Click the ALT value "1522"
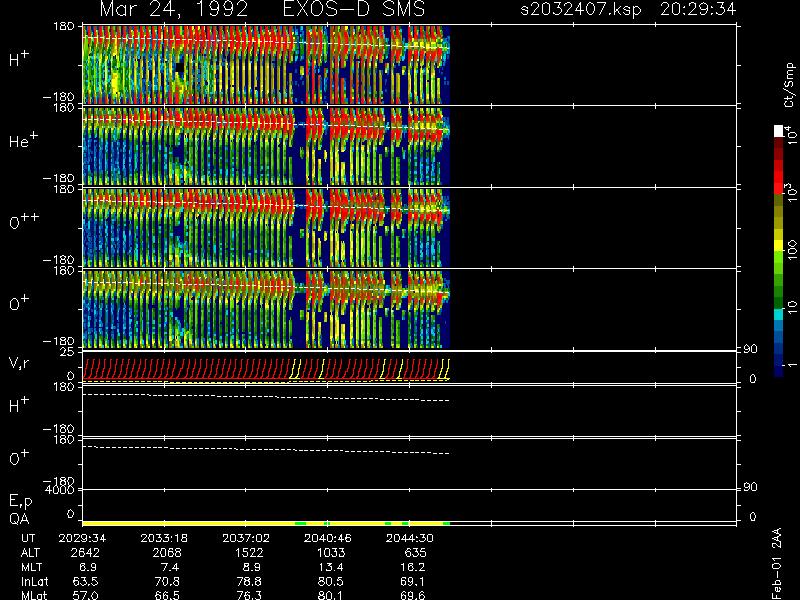 click(x=249, y=553)
